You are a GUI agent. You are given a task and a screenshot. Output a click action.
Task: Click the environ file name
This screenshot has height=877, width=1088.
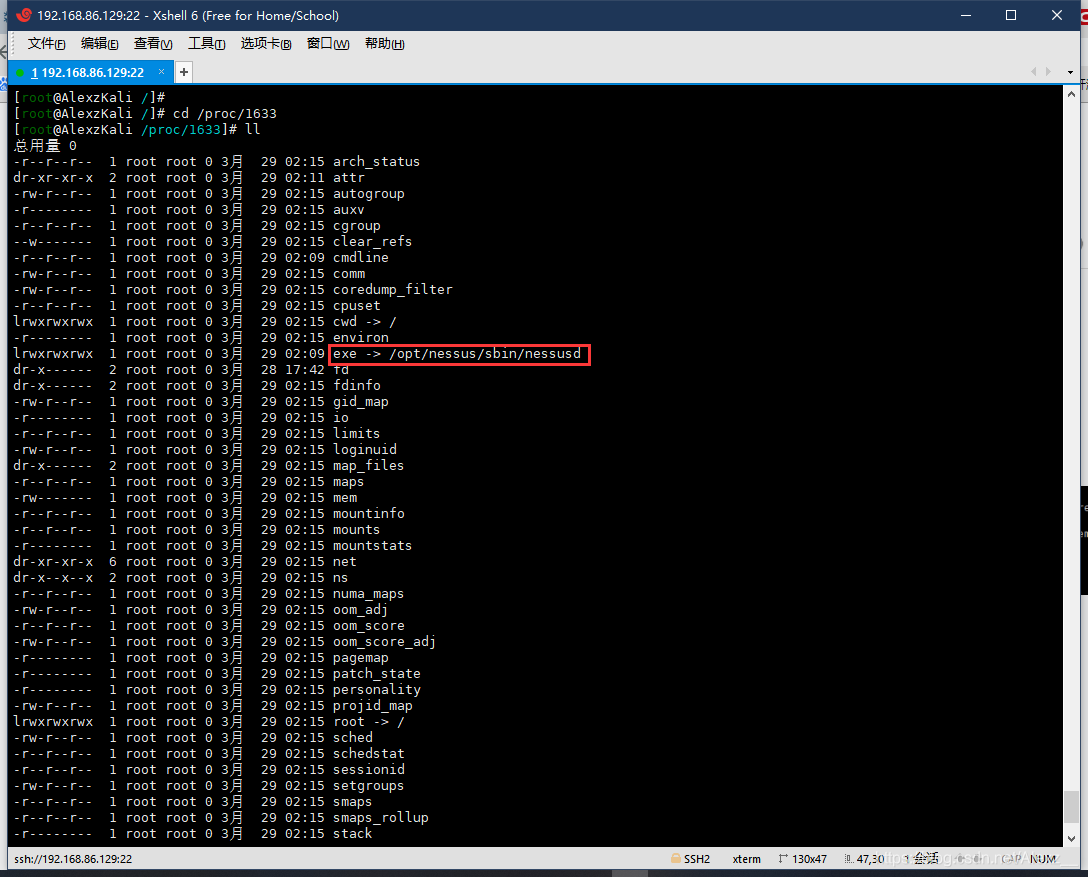click(x=361, y=337)
